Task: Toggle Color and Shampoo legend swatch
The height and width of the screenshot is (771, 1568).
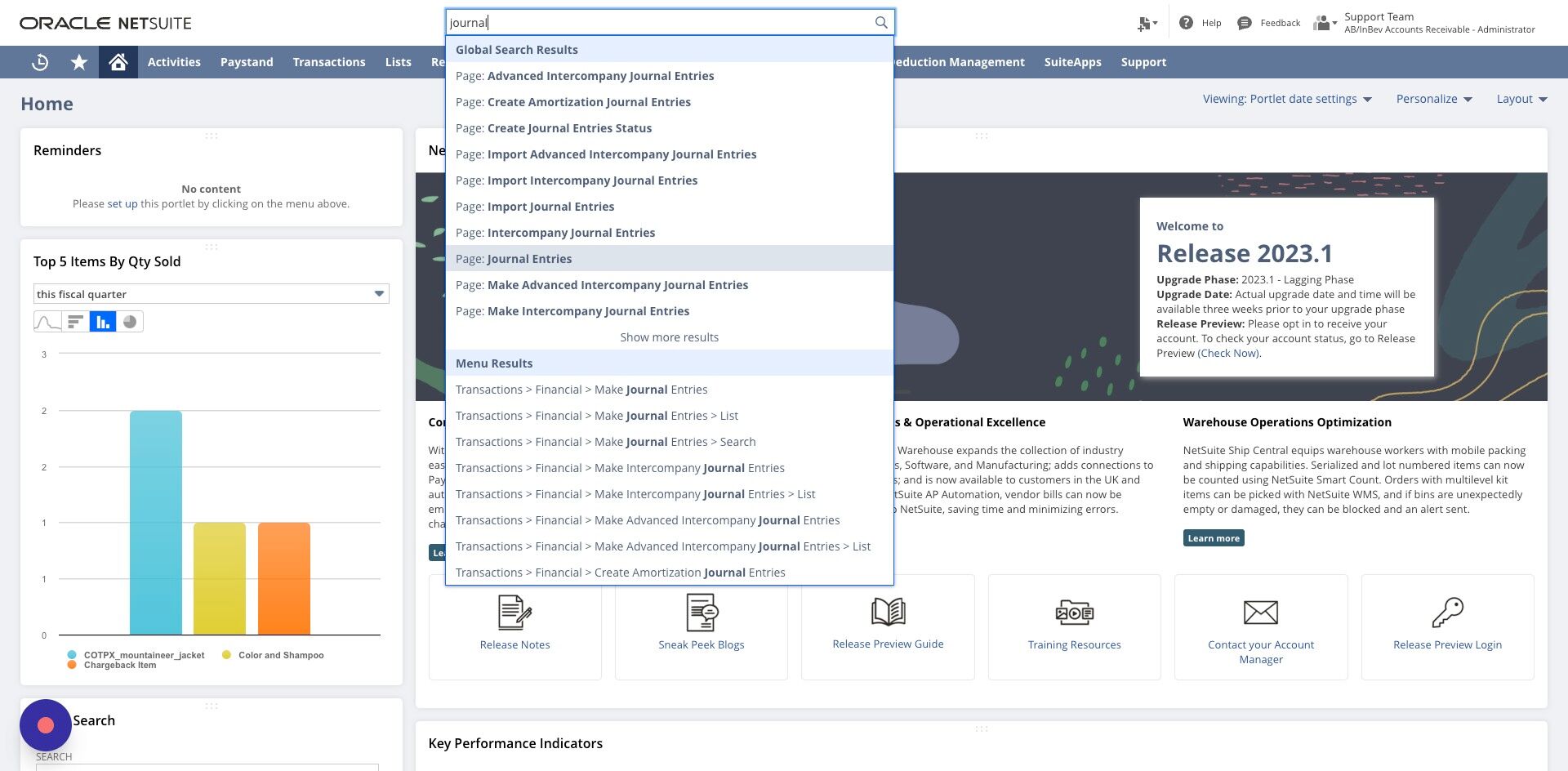Action: coord(226,655)
